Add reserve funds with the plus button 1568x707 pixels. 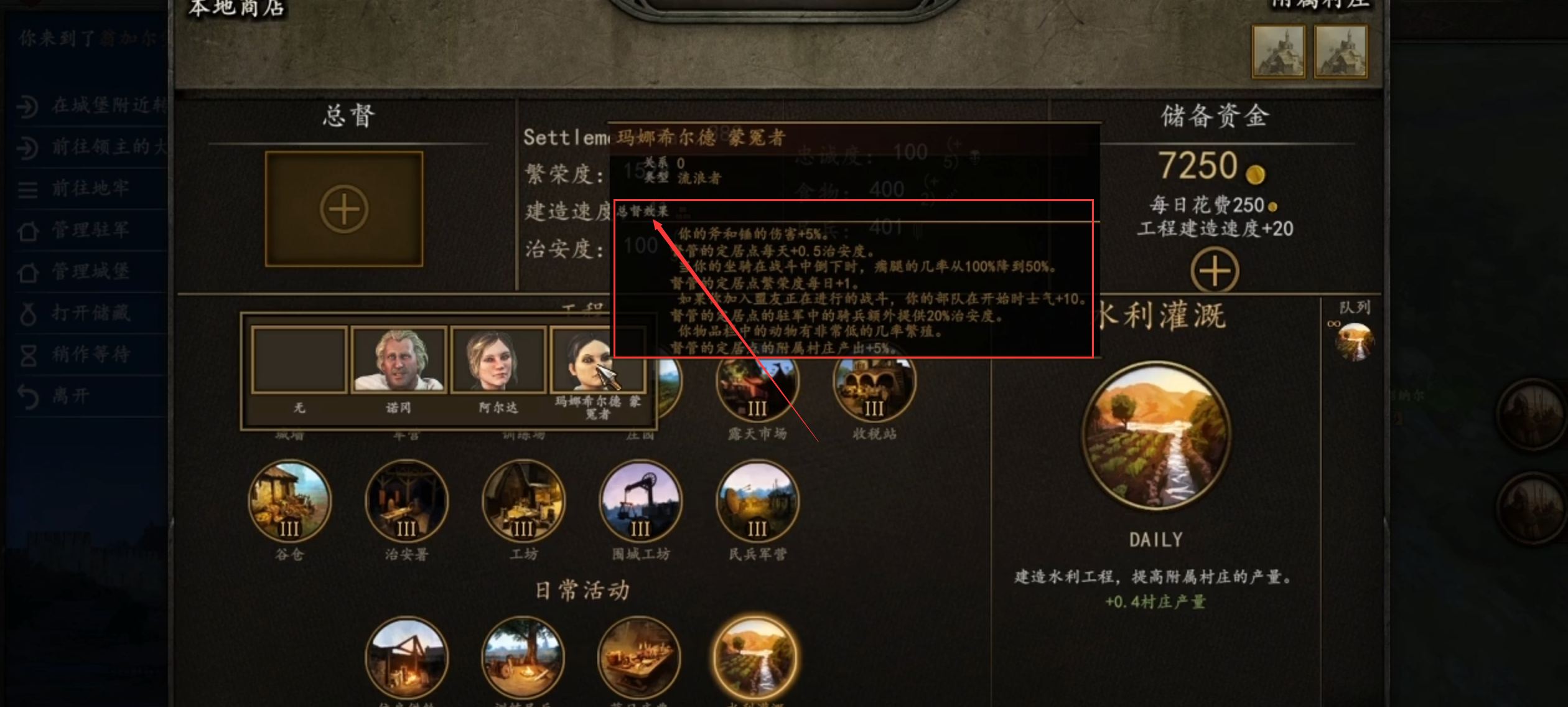pyautogui.click(x=1215, y=271)
